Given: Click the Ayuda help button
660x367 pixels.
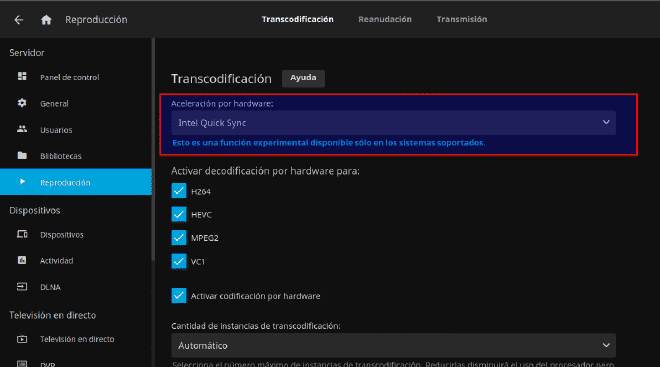Looking at the screenshot, I should (x=303, y=78).
